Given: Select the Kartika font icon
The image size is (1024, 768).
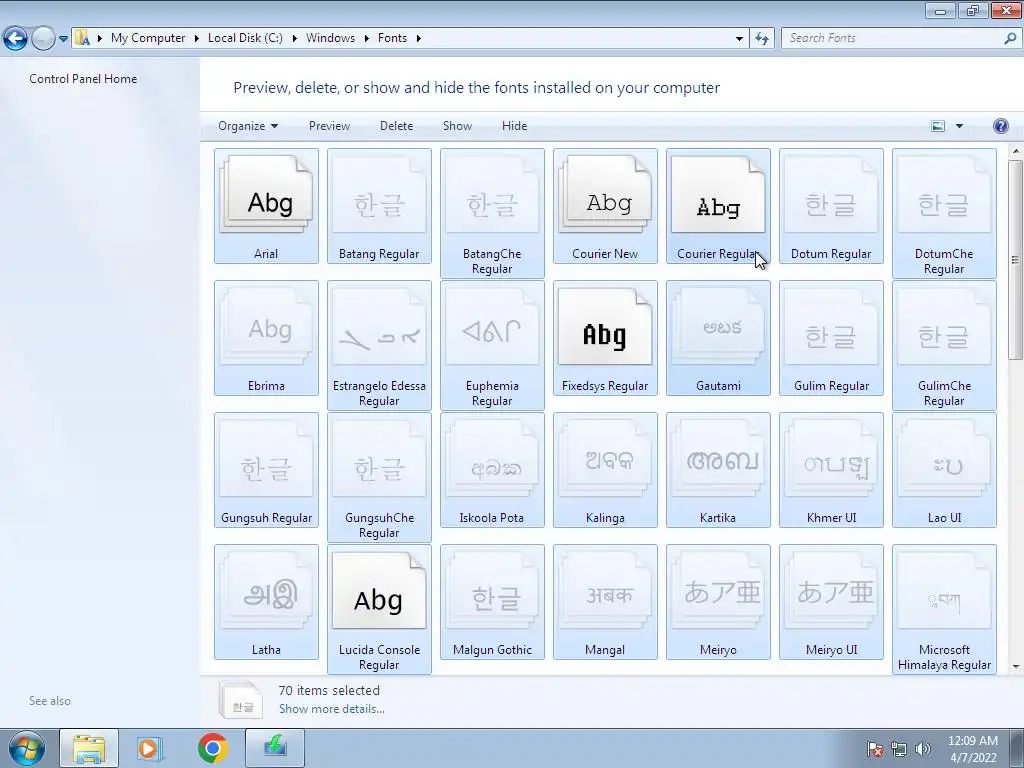Looking at the screenshot, I should [718, 470].
